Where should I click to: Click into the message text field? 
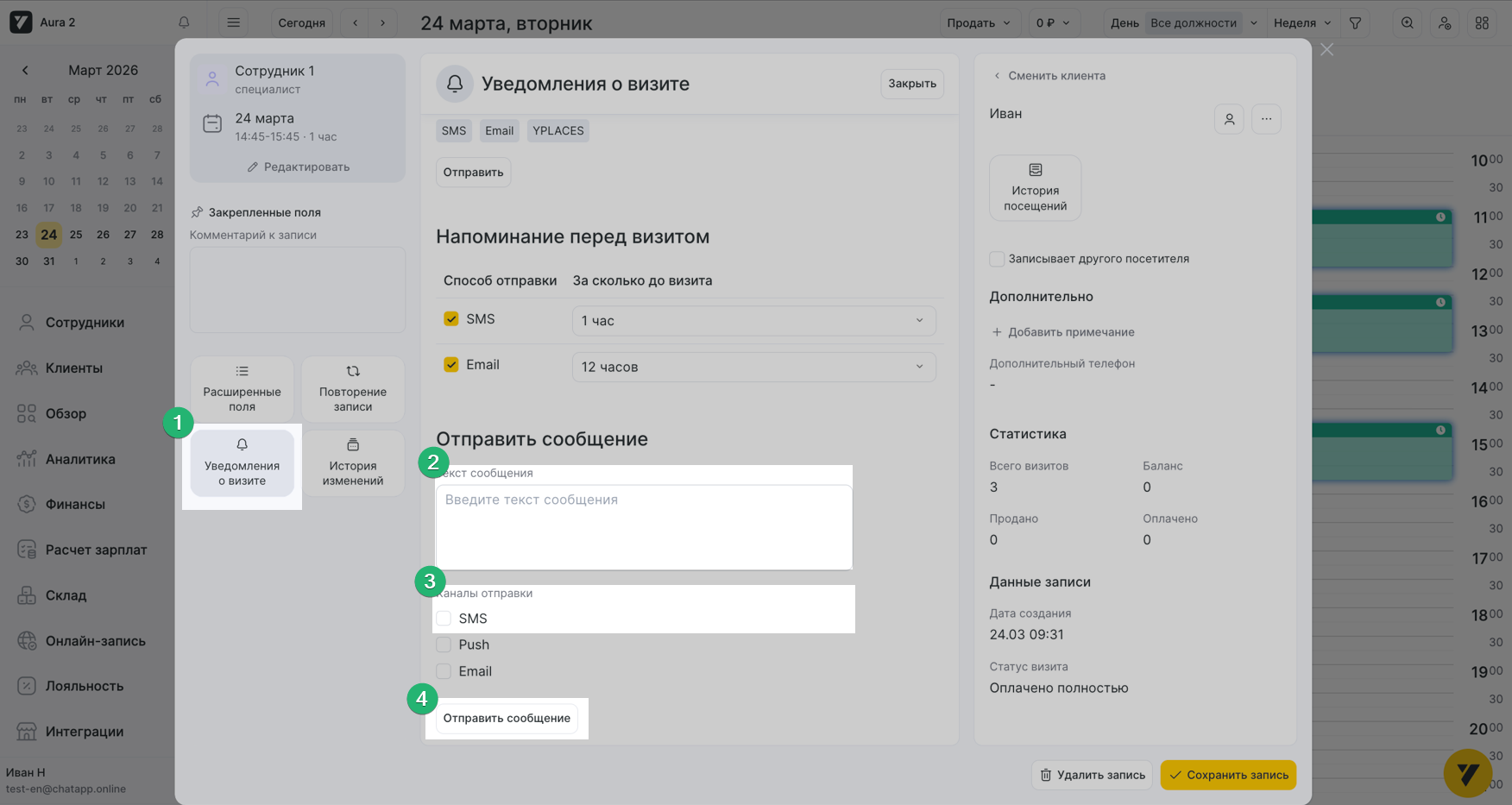[644, 527]
